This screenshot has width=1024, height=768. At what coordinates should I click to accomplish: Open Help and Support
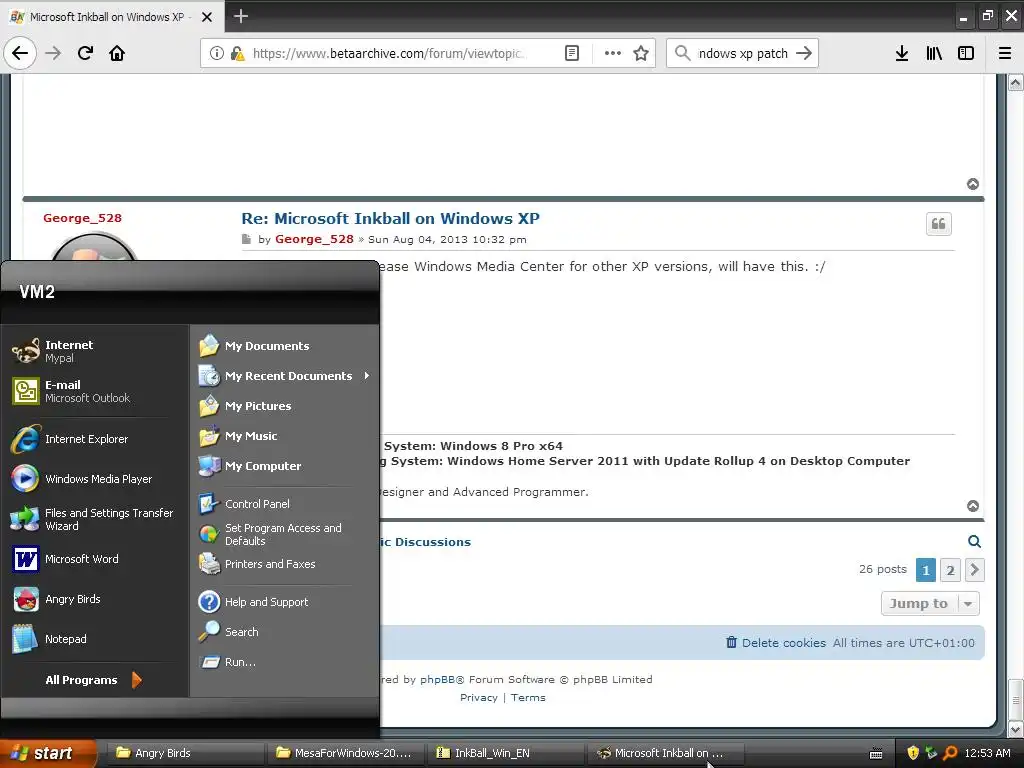click(285, 601)
